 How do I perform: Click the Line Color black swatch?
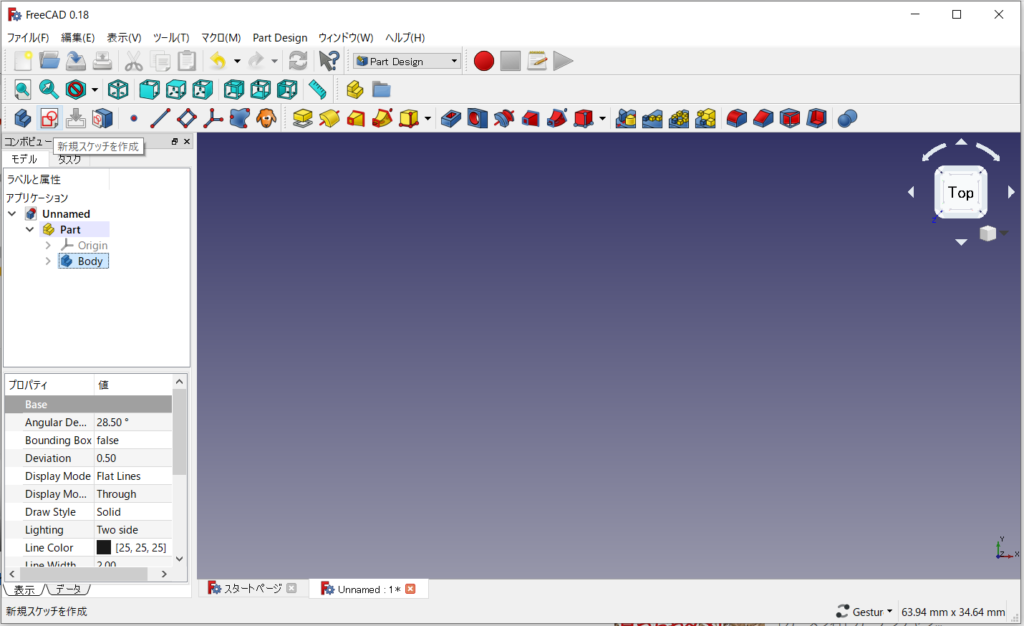pos(104,548)
